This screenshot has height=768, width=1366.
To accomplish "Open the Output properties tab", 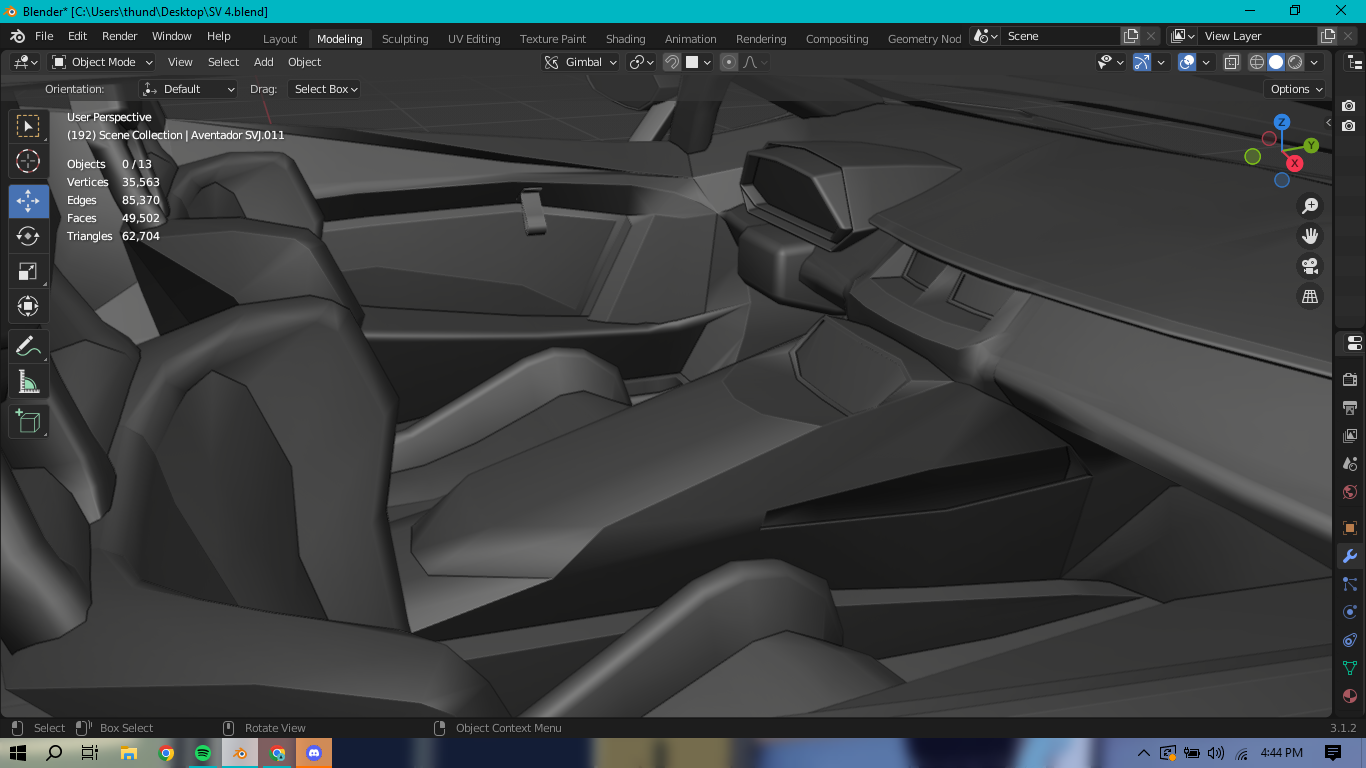I will click(1350, 408).
